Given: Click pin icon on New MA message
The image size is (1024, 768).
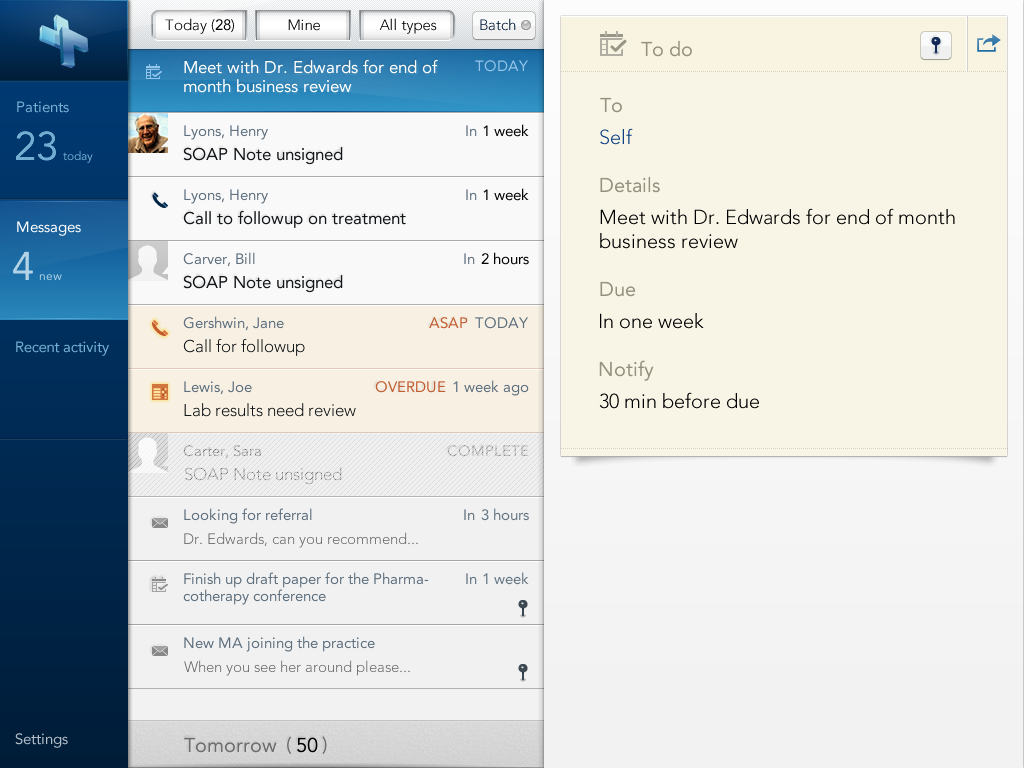Looking at the screenshot, I should pyautogui.click(x=522, y=672).
